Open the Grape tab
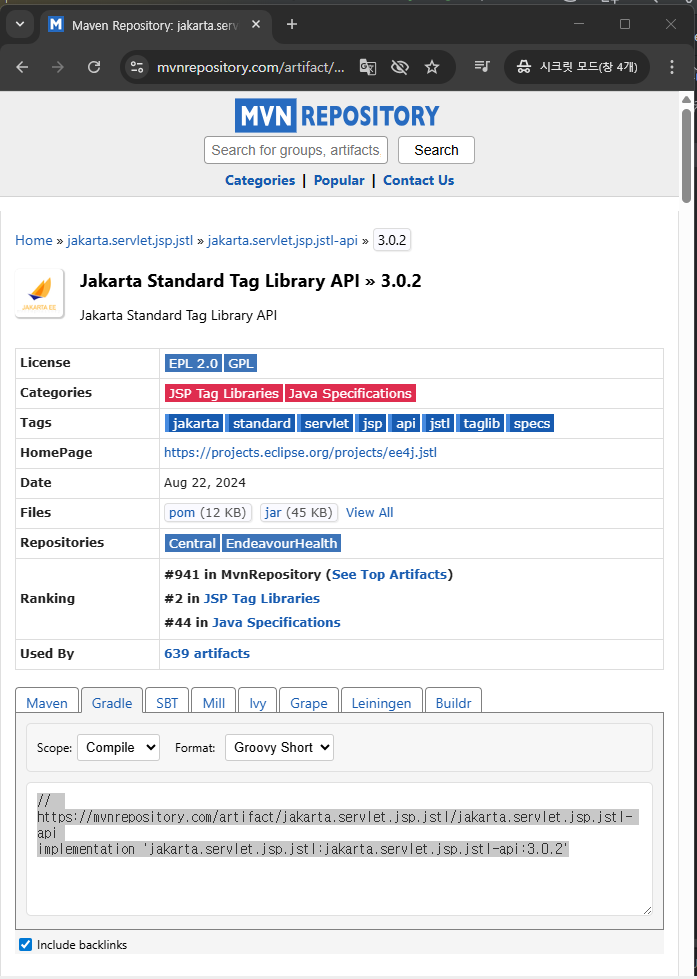Viewport: 697px width, 979px height. tap(309, 702)
